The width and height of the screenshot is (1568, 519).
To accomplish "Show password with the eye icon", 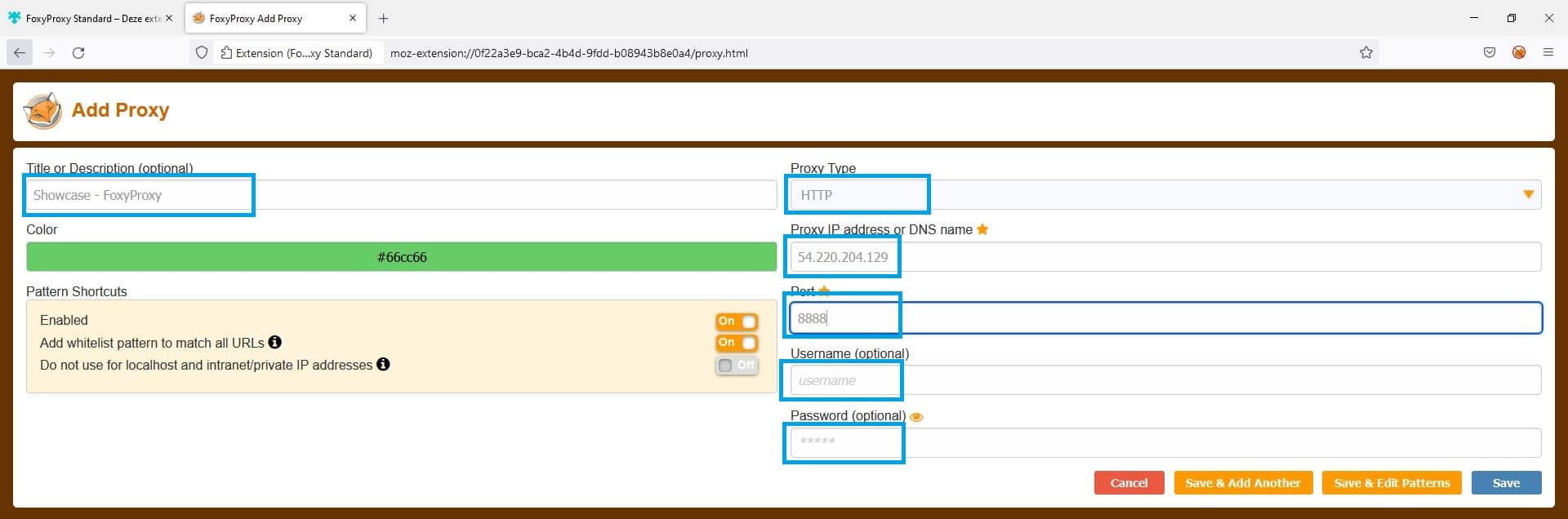I will tap(916, 417).
